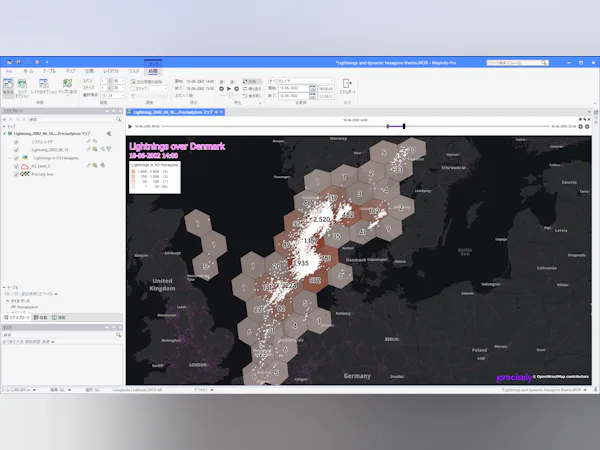Adjust playback speed slider in ribbon
This screenshot has height=450, width=600.
click(231, 96)
